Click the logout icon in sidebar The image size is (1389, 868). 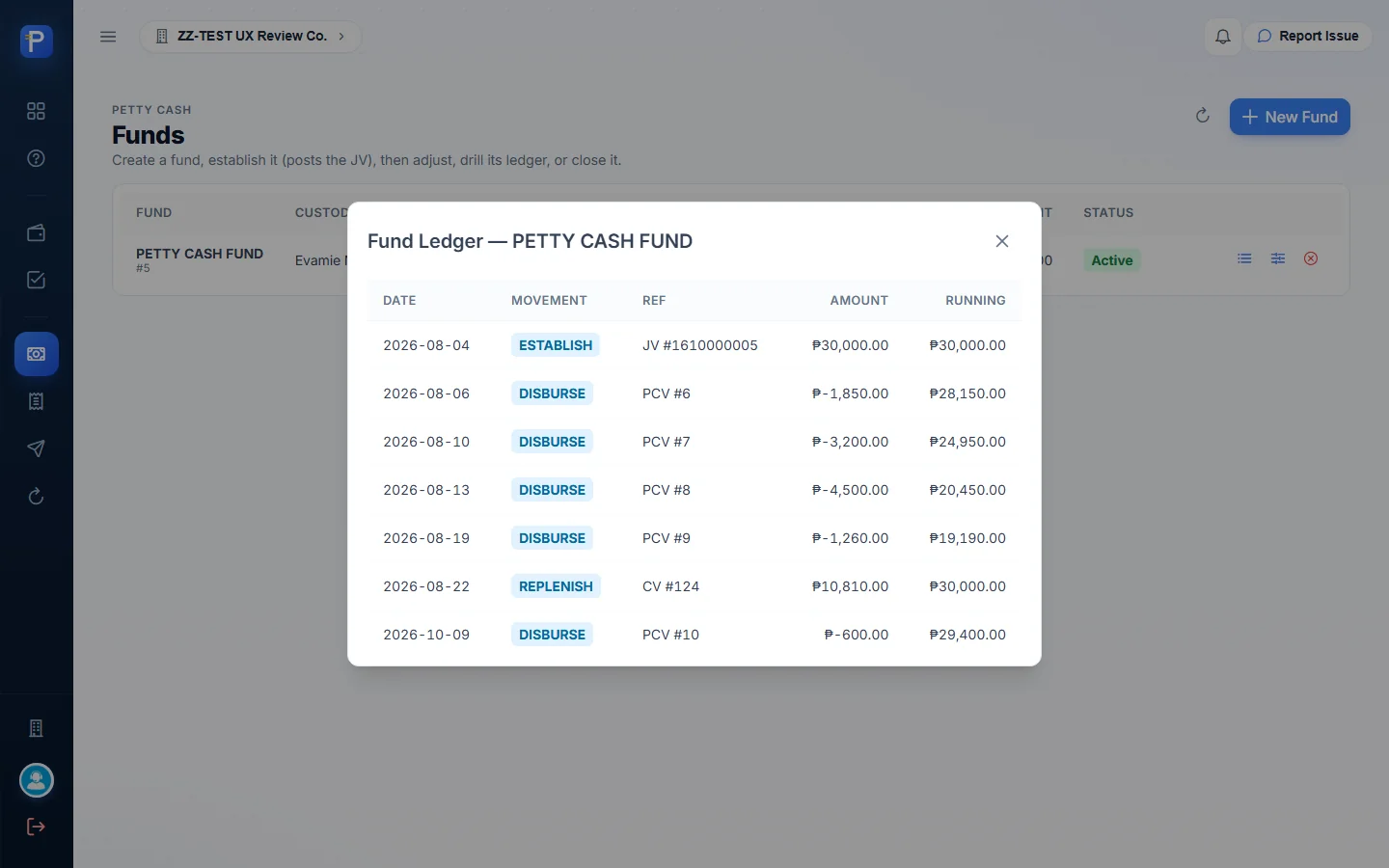click(x=36, y=827)
